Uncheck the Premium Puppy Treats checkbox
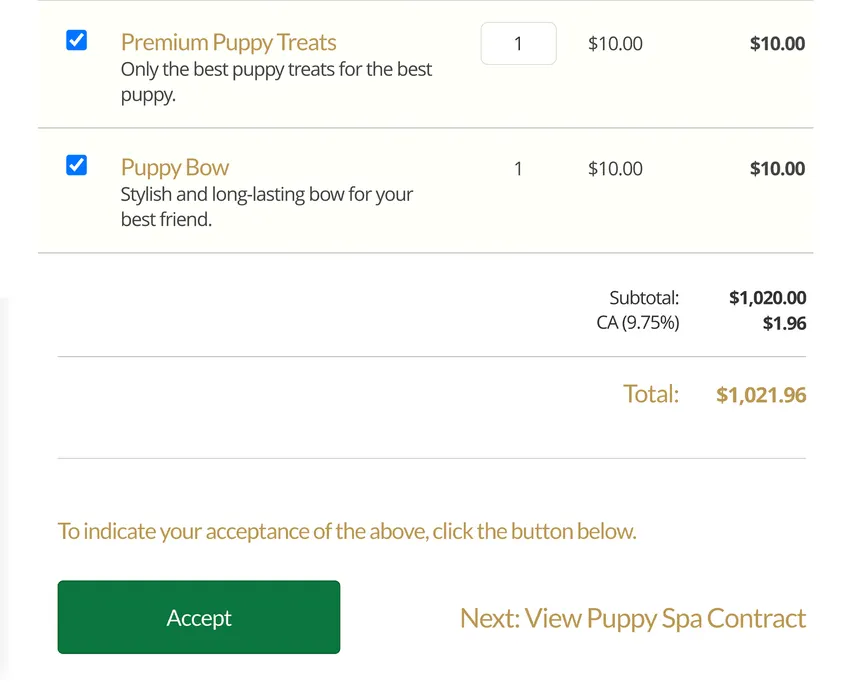 click(76, 41)
